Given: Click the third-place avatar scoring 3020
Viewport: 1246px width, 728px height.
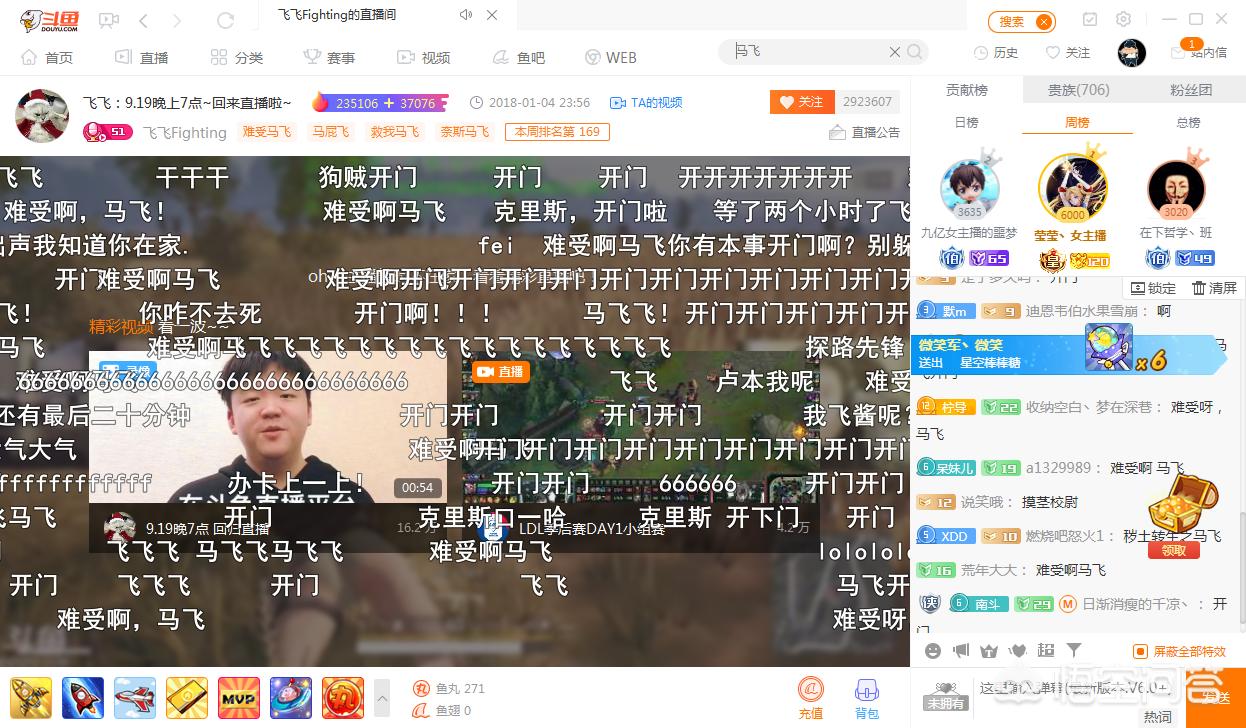Looking at the screenshot, I should (x=1176, y=190).
